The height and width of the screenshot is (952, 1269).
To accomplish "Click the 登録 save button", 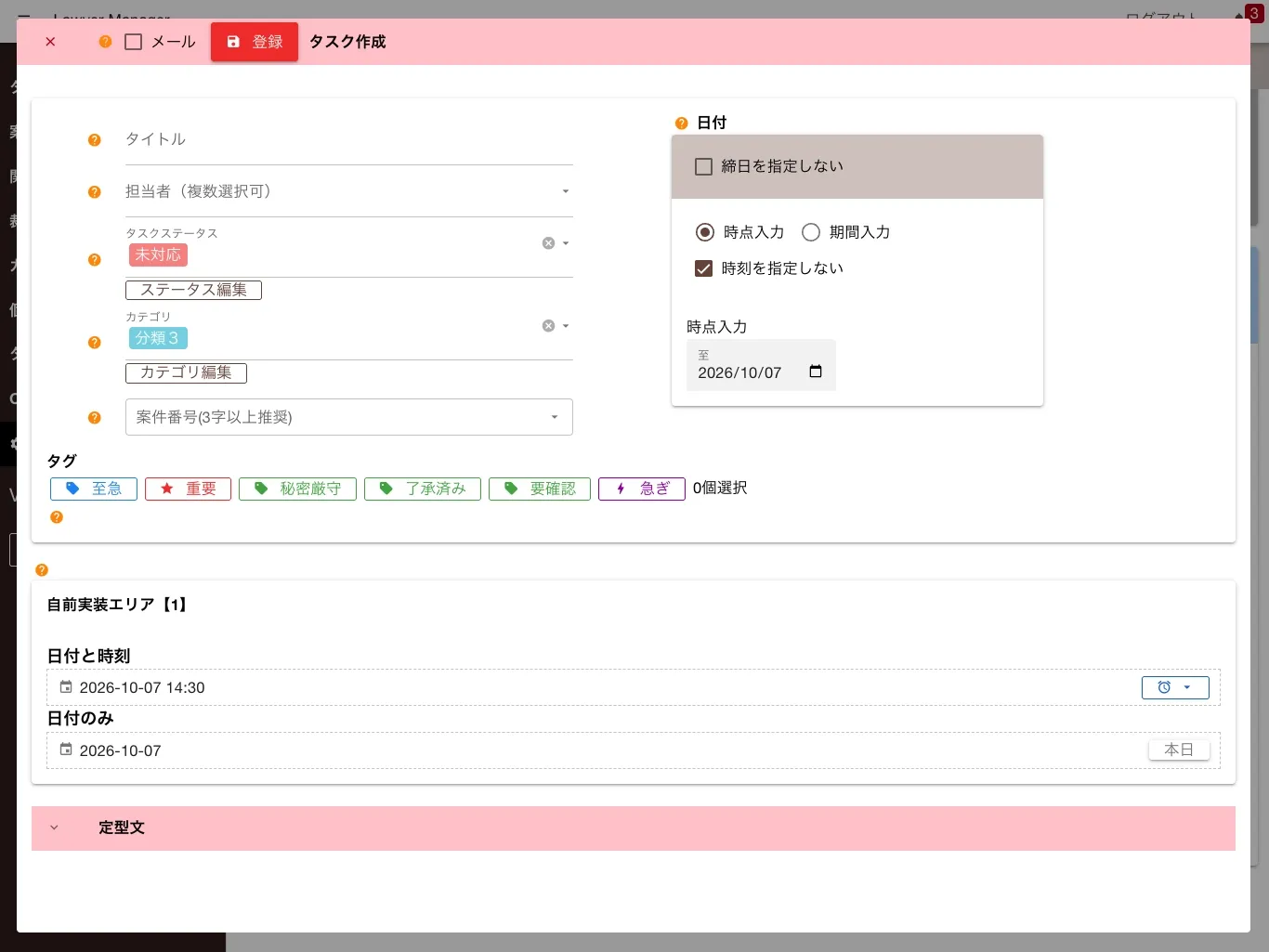I will pos(255,42).
